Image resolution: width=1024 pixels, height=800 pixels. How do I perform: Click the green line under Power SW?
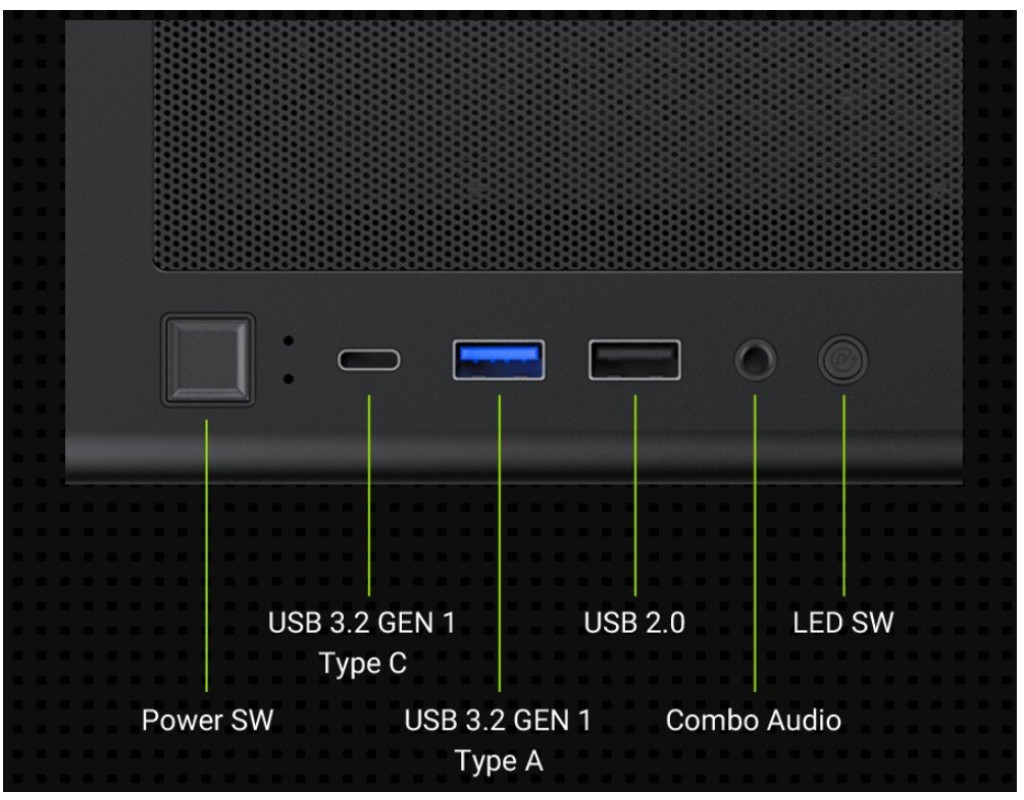pos(206,555)
